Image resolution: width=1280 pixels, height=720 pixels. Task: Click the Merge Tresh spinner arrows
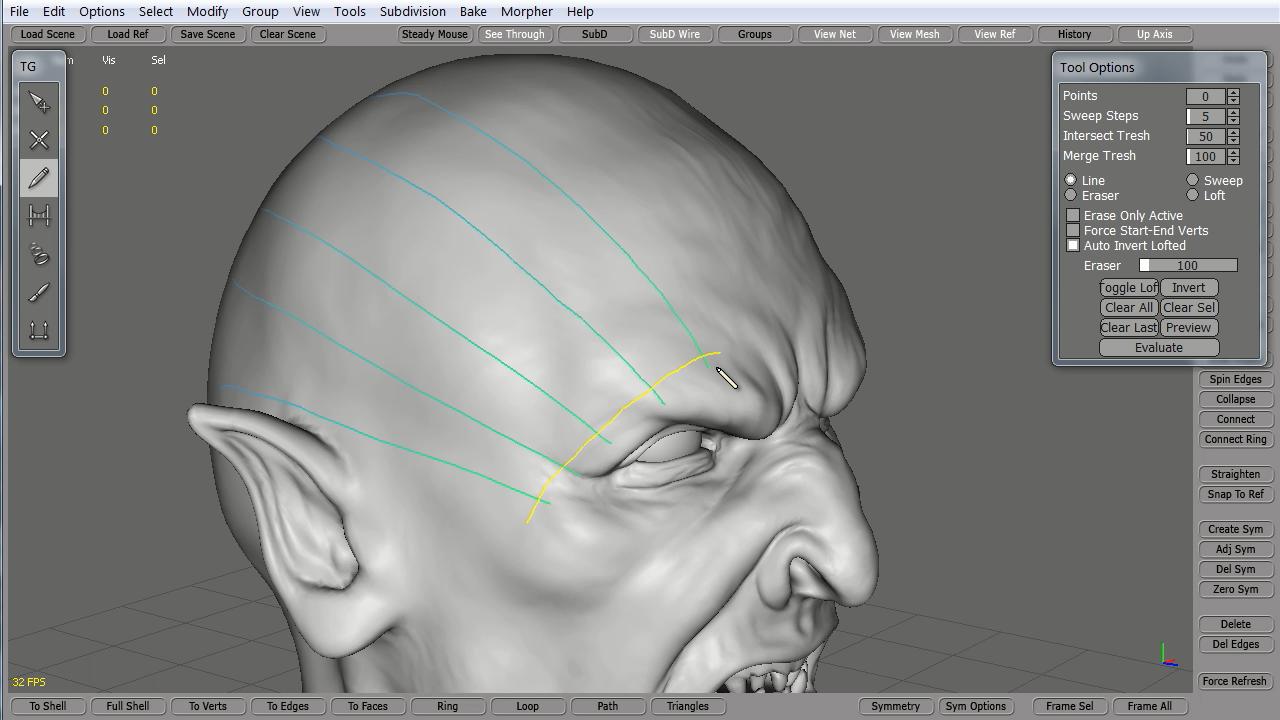point(1233,156)
